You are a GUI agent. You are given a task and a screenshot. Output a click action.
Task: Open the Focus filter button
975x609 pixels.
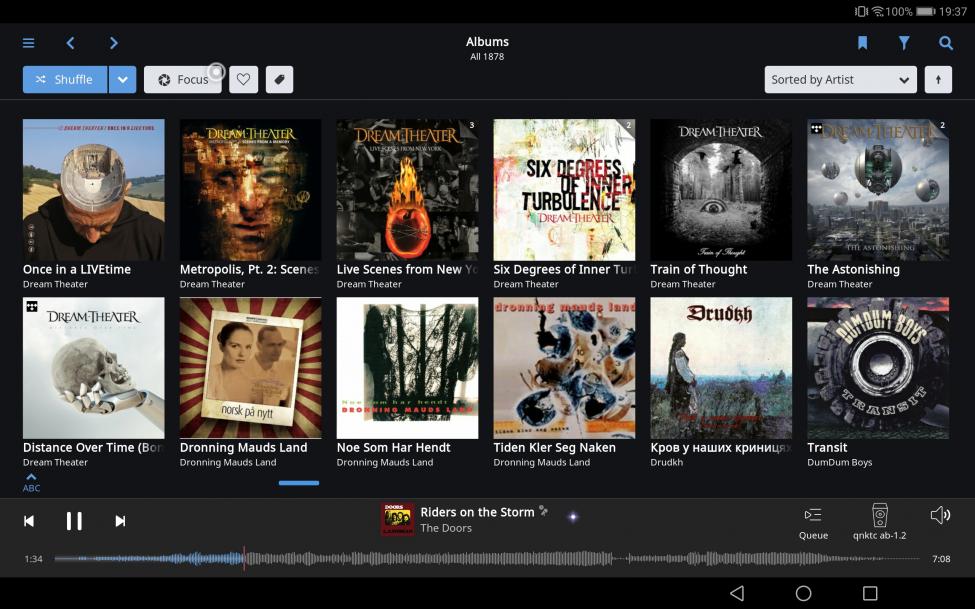(x=183, y=80)
